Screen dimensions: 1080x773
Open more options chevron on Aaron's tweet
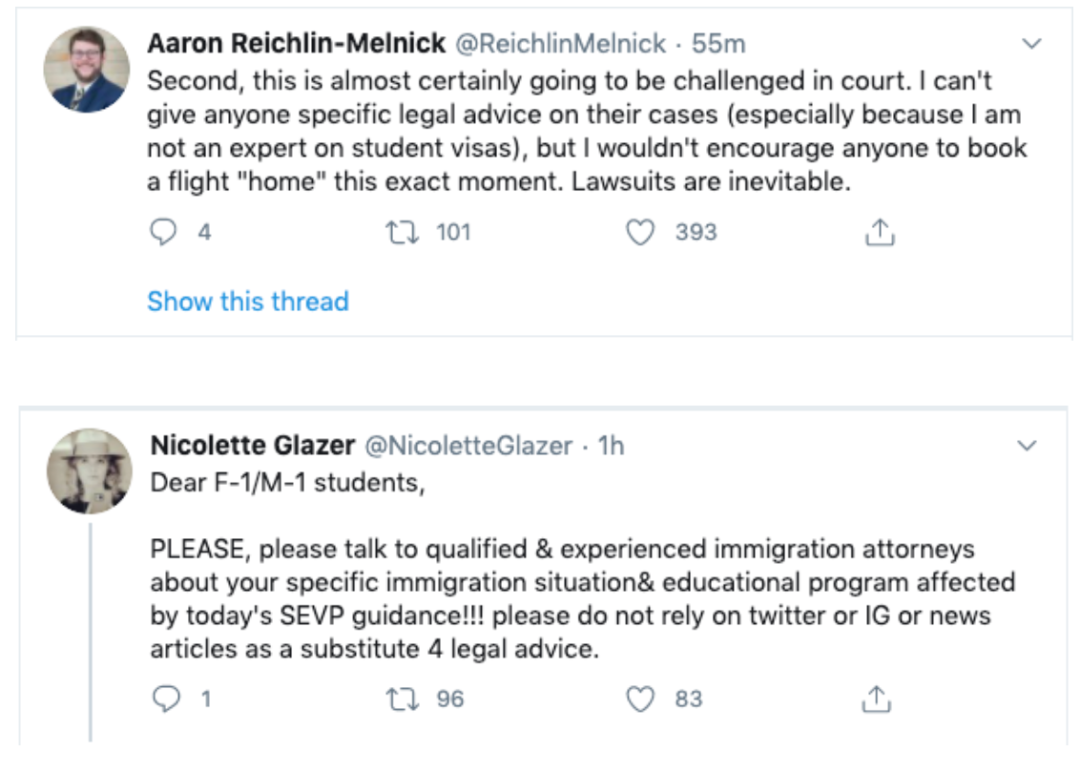(1031, 44)
